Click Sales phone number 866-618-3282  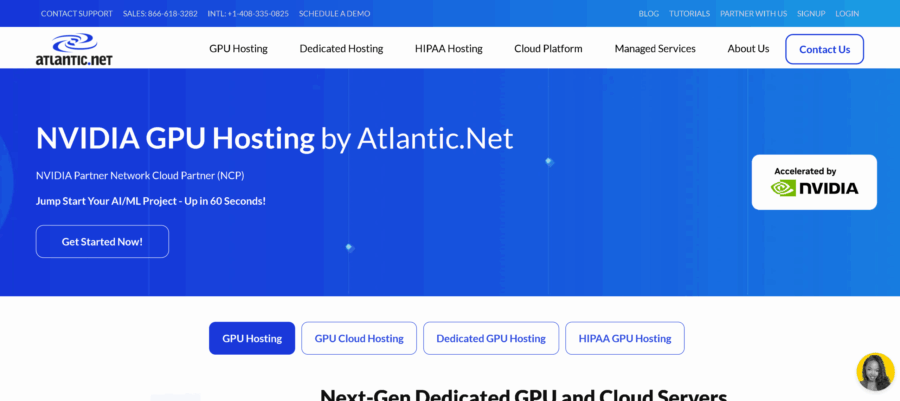[160, 13]
